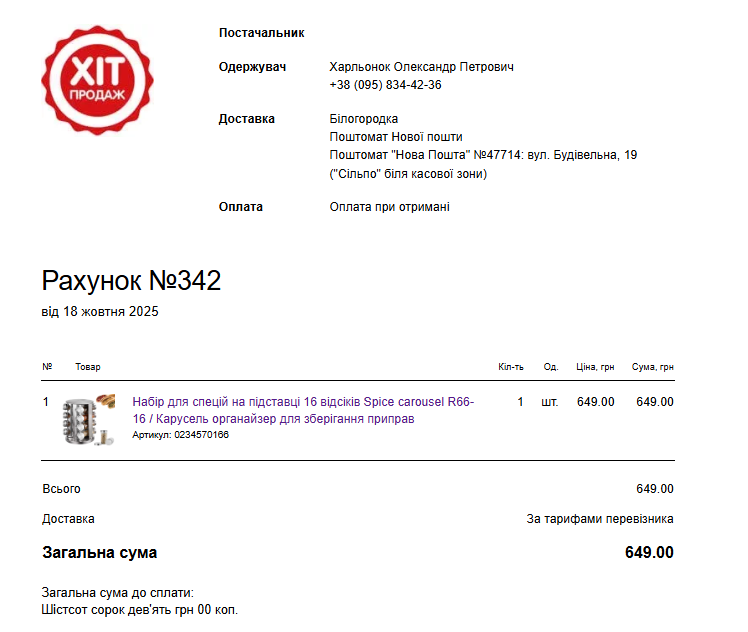Click the Оплата при отриманні text

[x=389, y=207]
